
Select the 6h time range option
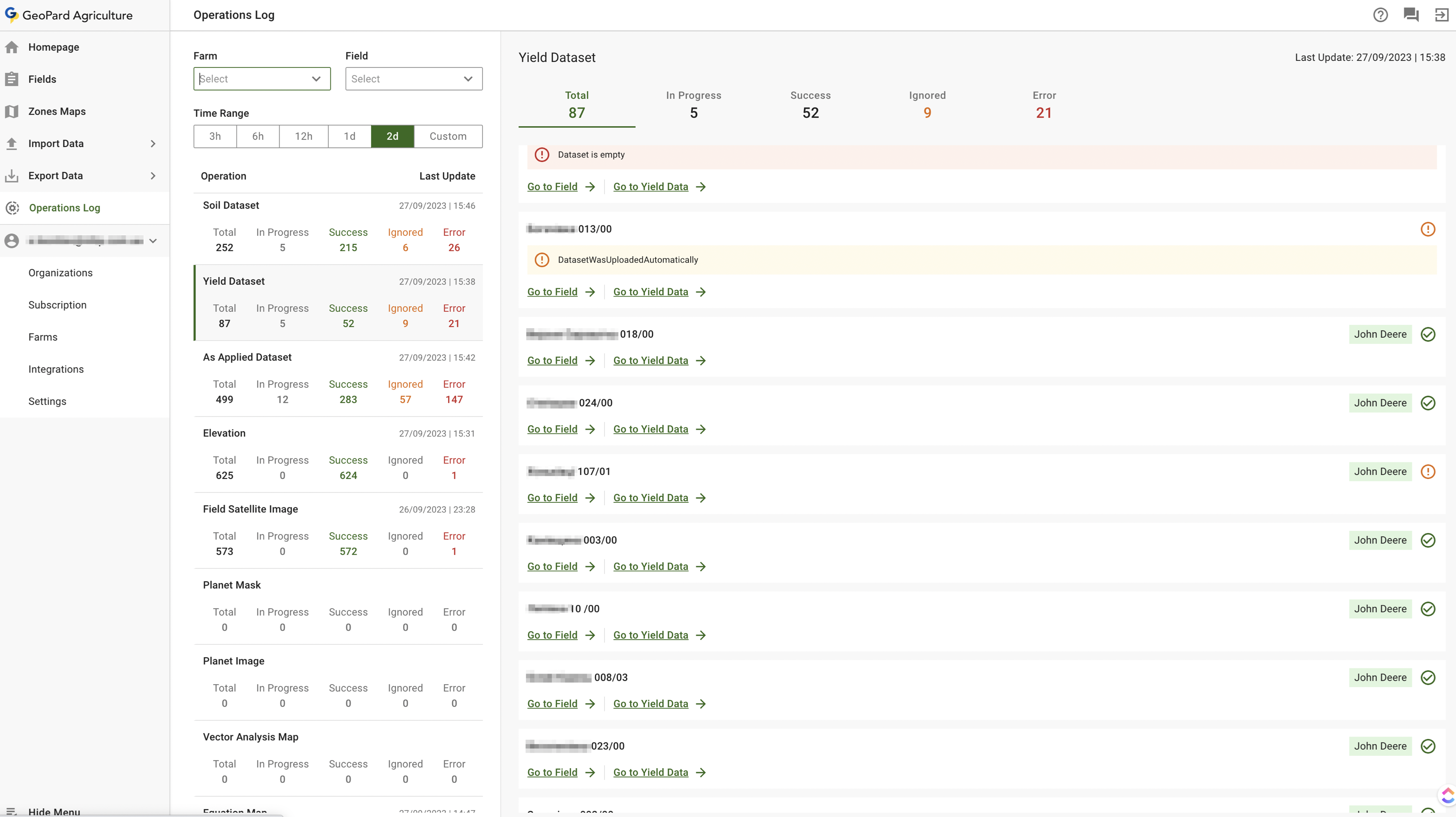(x=258, y=136)
